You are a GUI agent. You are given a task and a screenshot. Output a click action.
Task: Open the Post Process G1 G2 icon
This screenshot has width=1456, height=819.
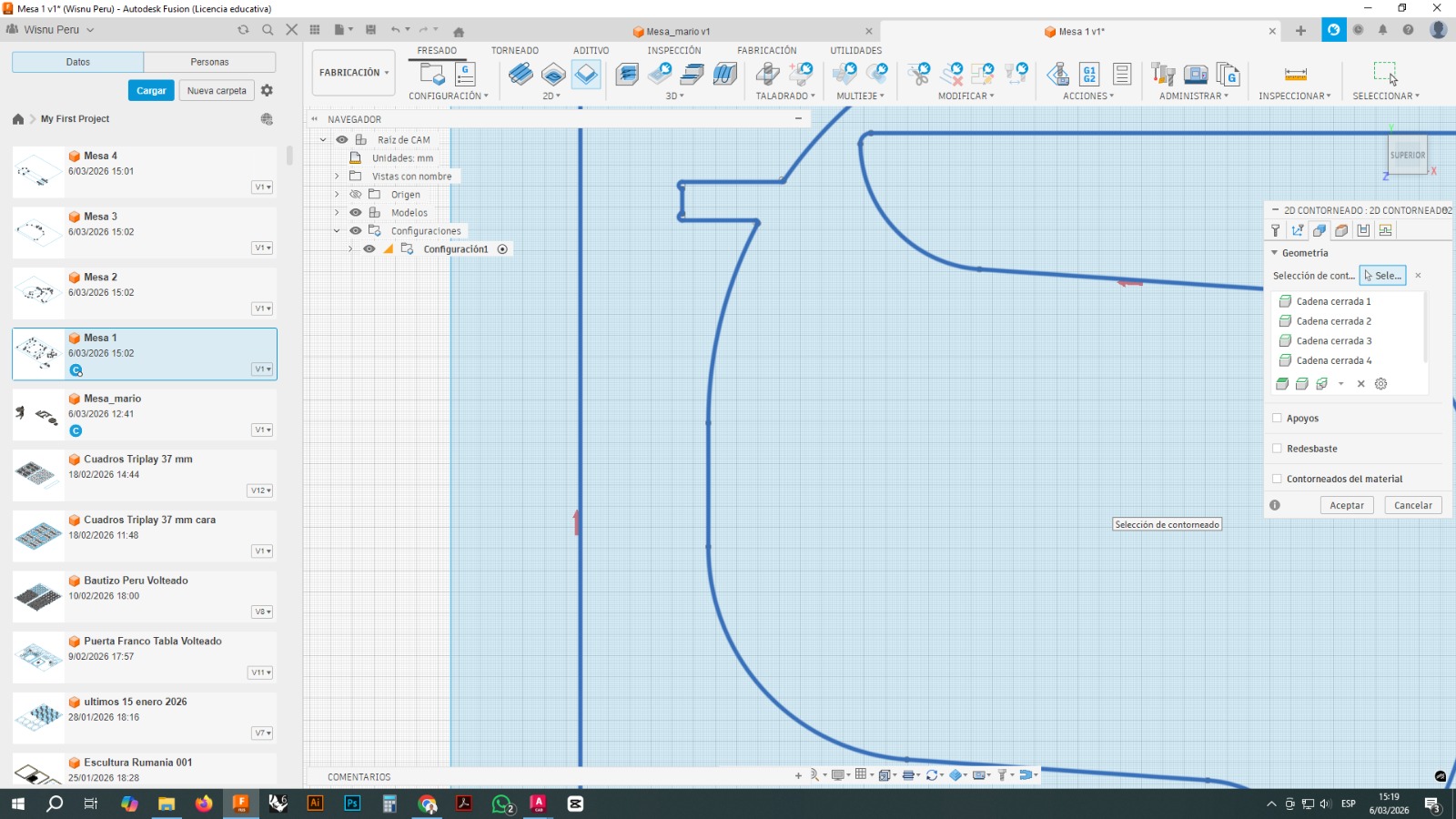tap(1089, 74)
